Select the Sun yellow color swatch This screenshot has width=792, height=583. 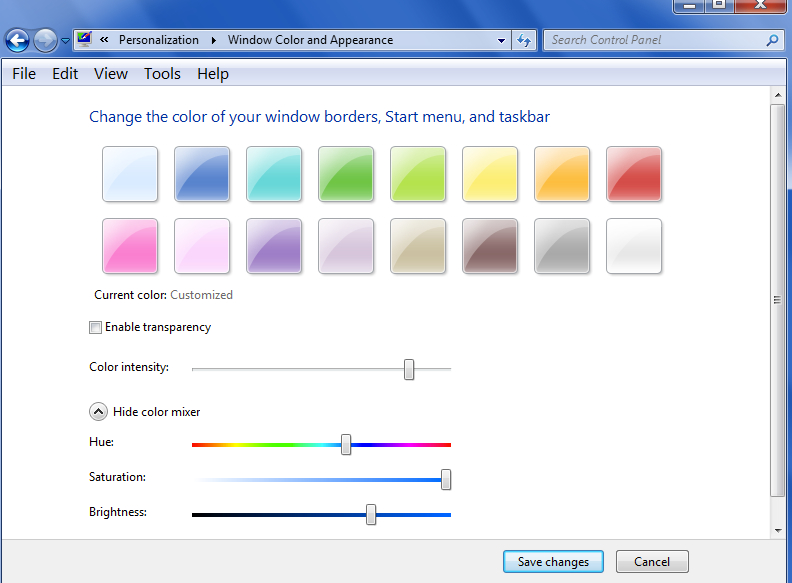(x=490, y=174)
